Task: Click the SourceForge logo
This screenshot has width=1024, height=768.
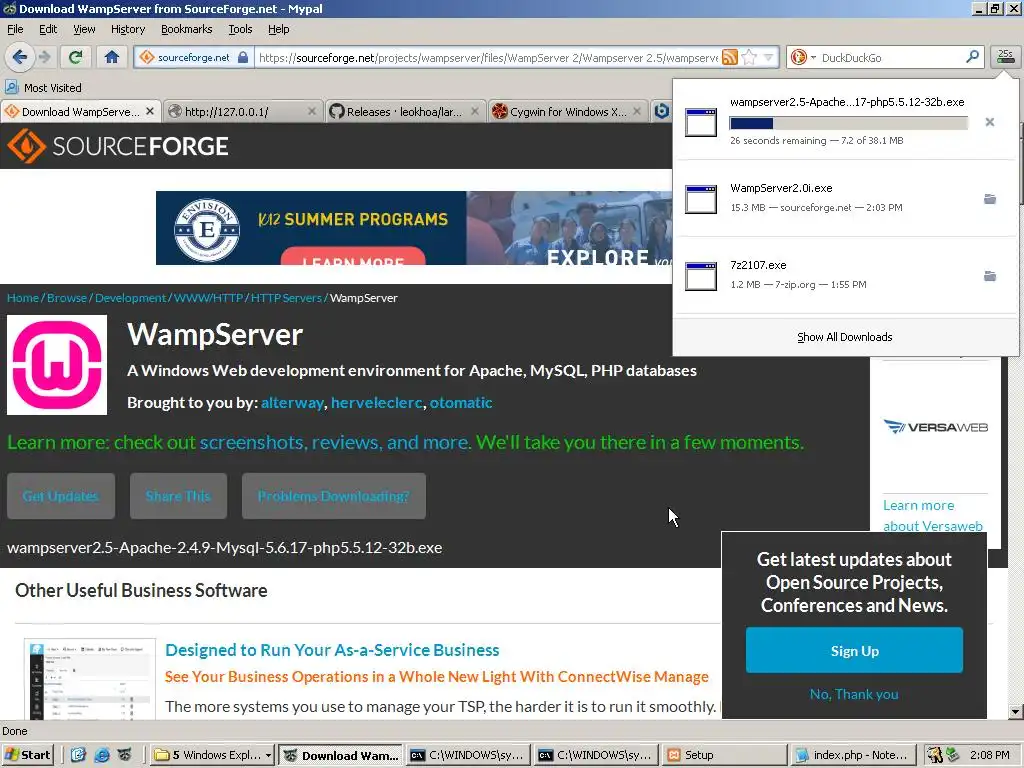Action: tap(118, 146)
